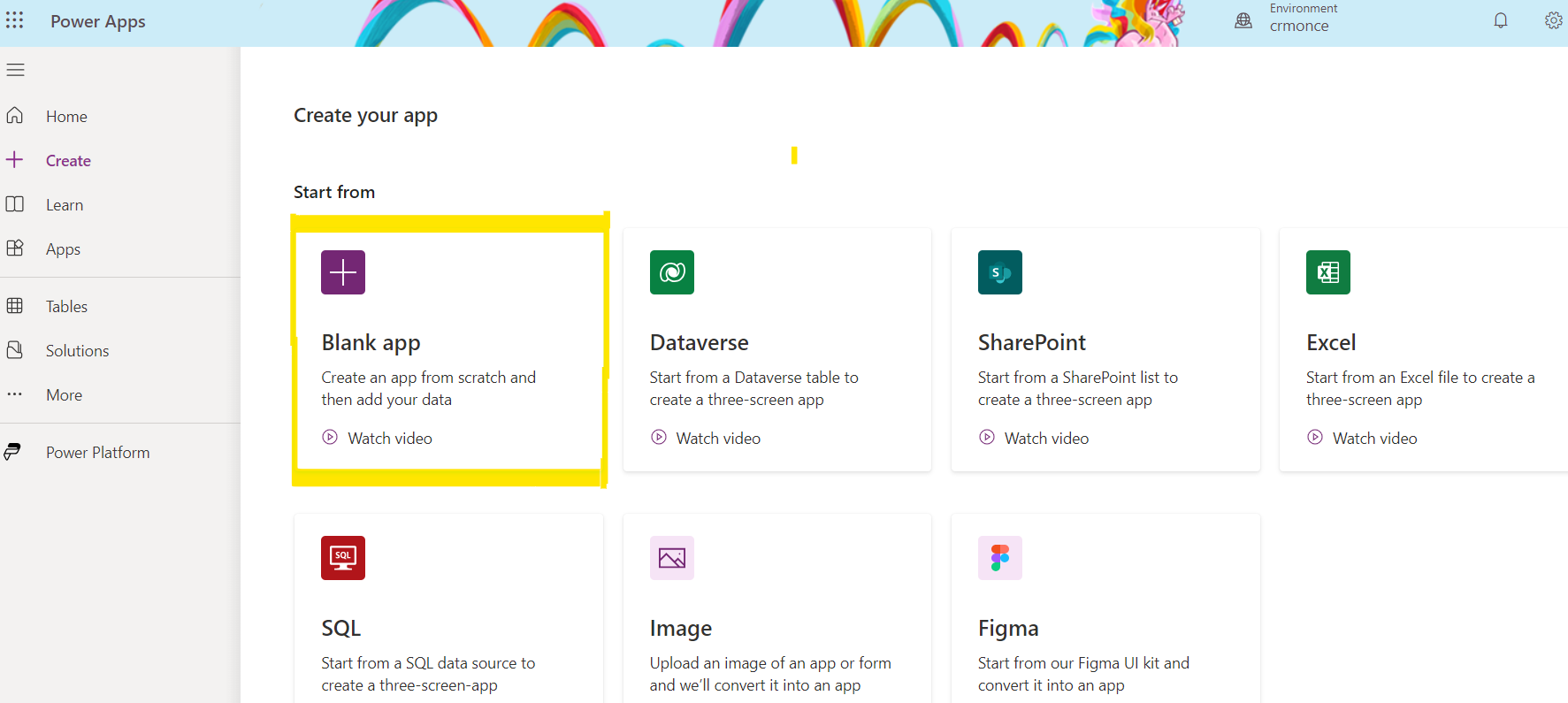
Task: Click 'Start from a SharePoint list' description
Action: pos(1077,388)
